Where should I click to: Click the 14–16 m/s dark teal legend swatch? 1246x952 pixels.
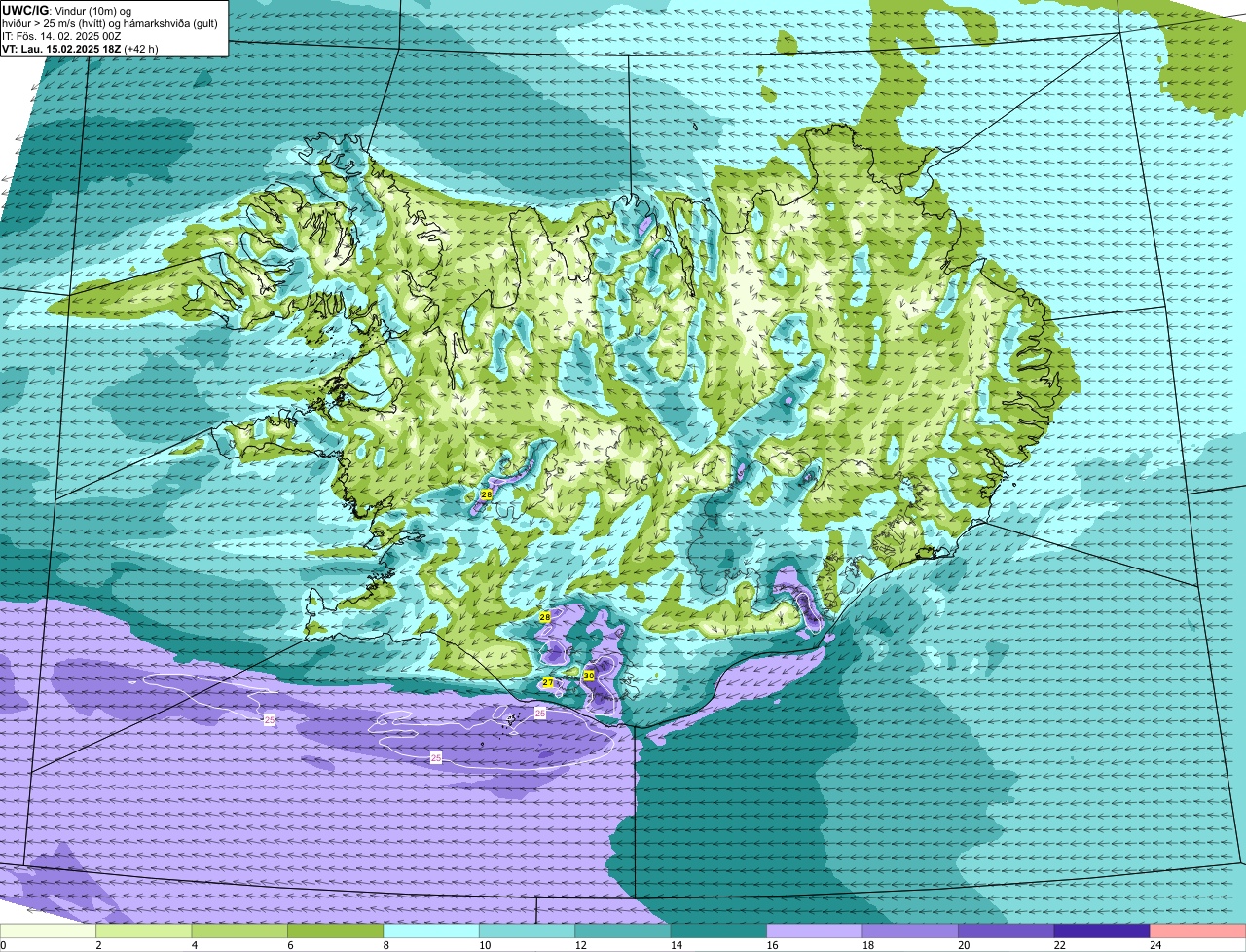point(719,931)
